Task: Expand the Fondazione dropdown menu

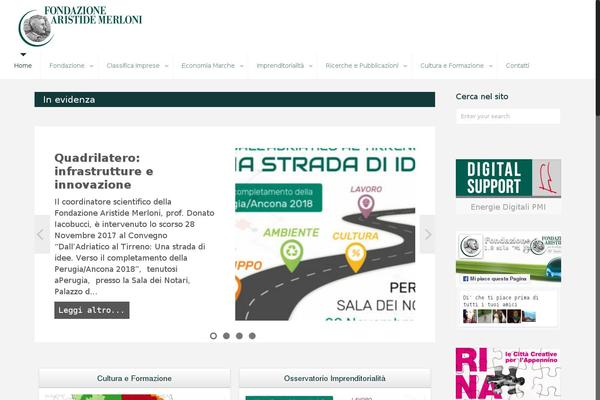Action: tap(71, 65)
